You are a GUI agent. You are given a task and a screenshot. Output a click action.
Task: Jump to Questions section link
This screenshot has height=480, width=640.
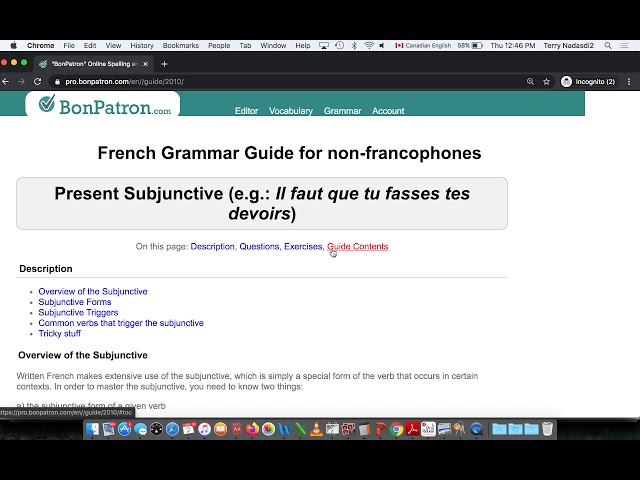pyautogui.click(x=259, y=247)
